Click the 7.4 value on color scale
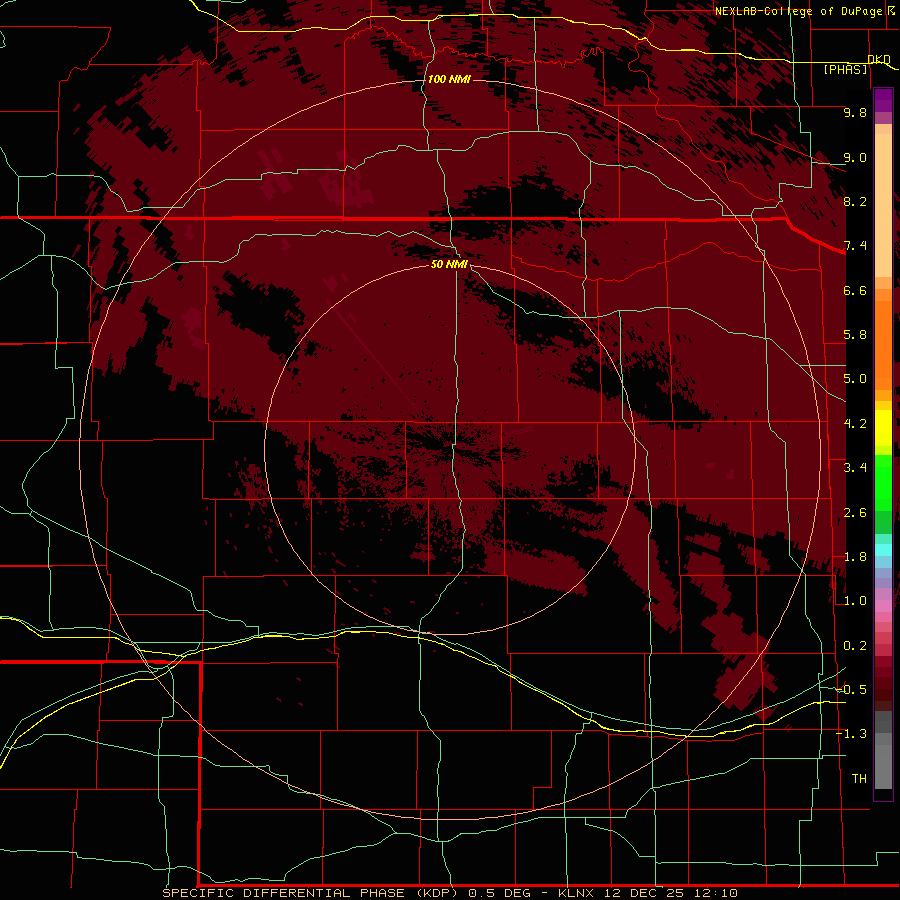The width and height of the screenshot is (900, 900). (855, 246)
